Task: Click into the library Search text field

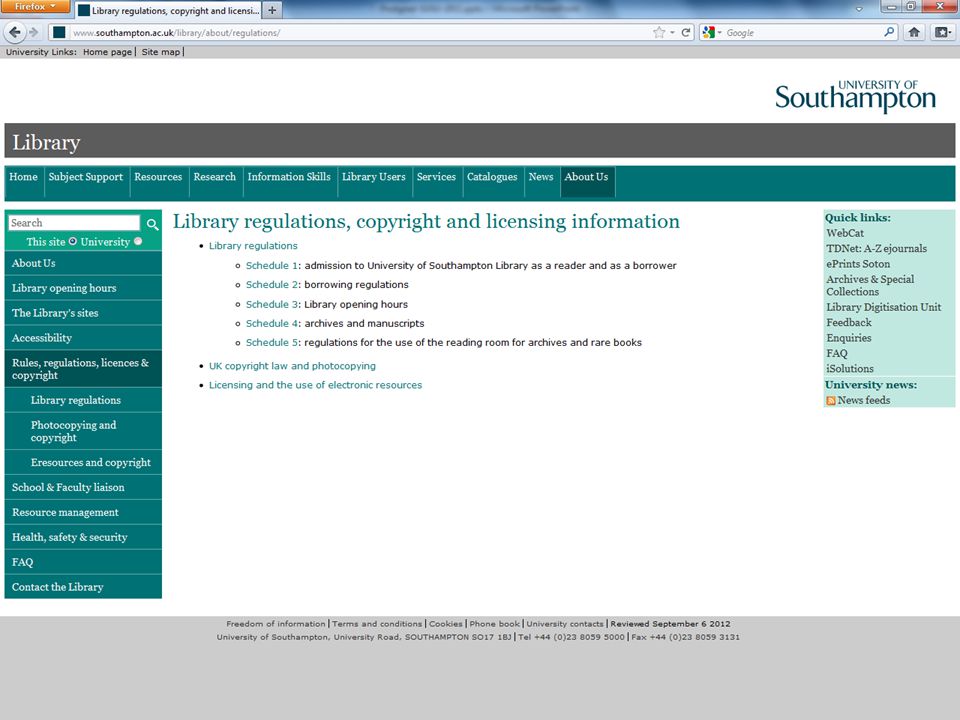Action: click(75, 223)
